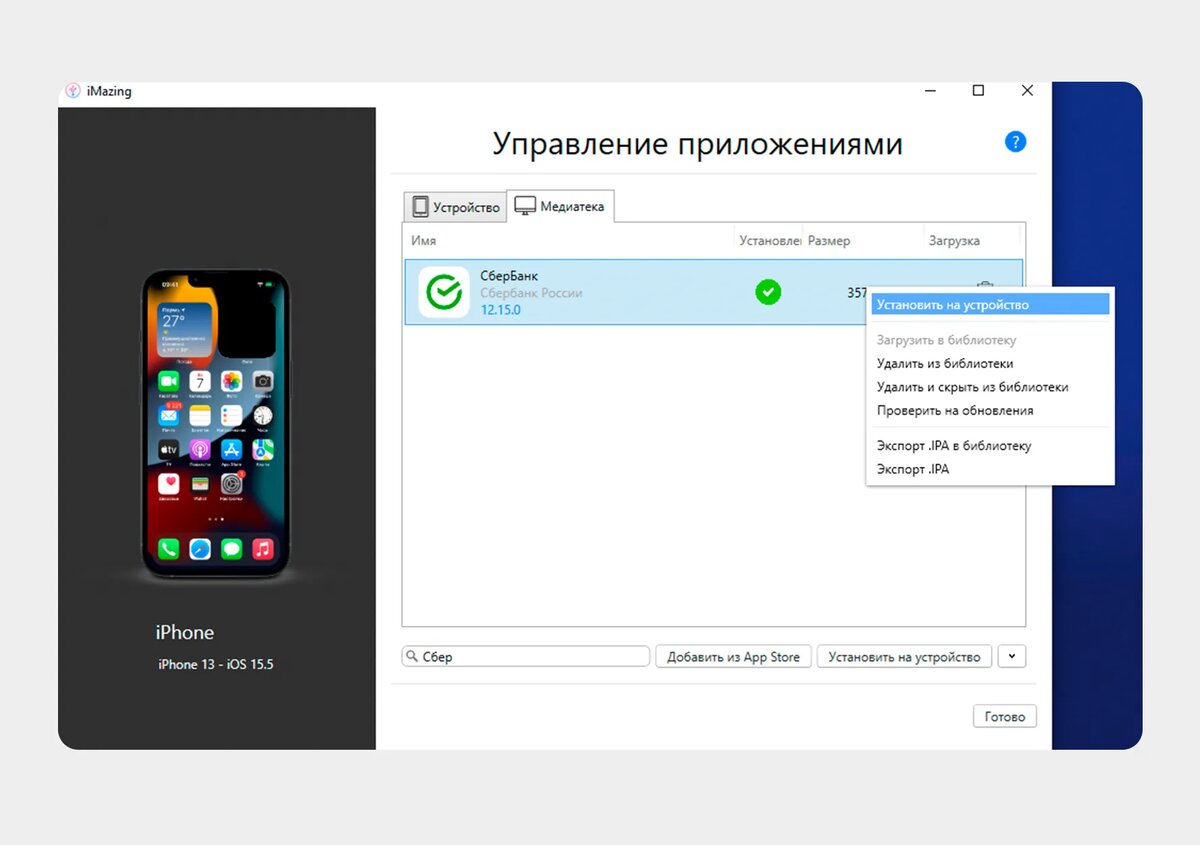Click the Готово button

click(1005, 717)
